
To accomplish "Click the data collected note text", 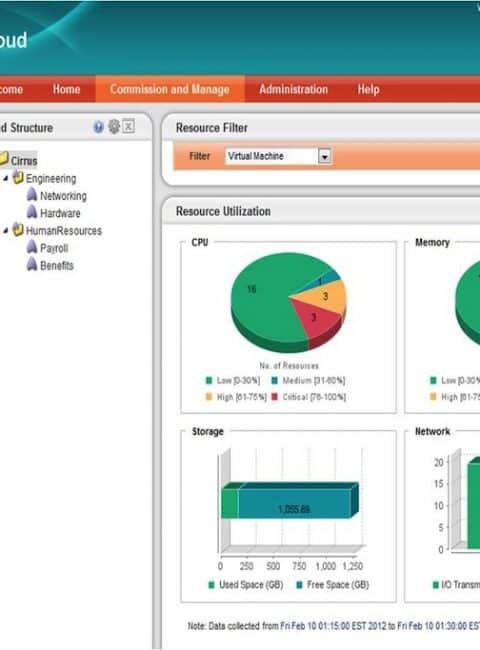I will (334, 626).
